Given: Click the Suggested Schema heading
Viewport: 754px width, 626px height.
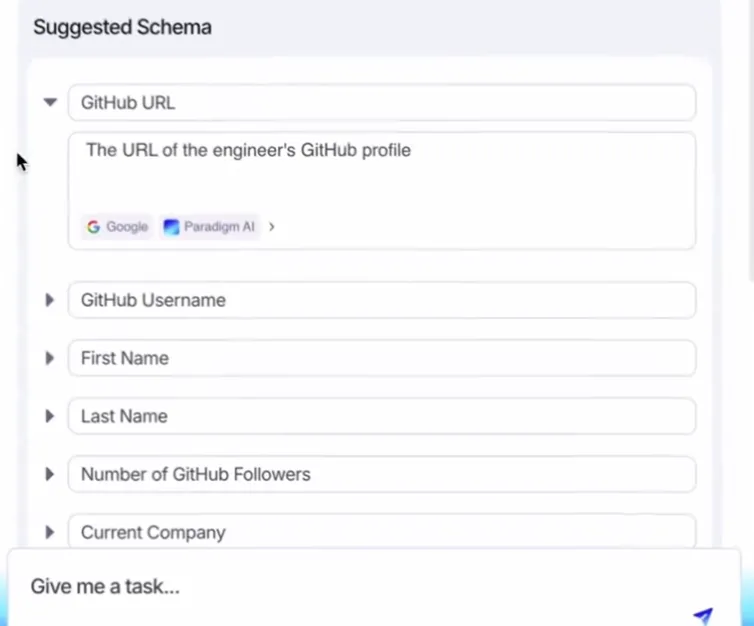Looking at the screenshot, I should 122,27.
